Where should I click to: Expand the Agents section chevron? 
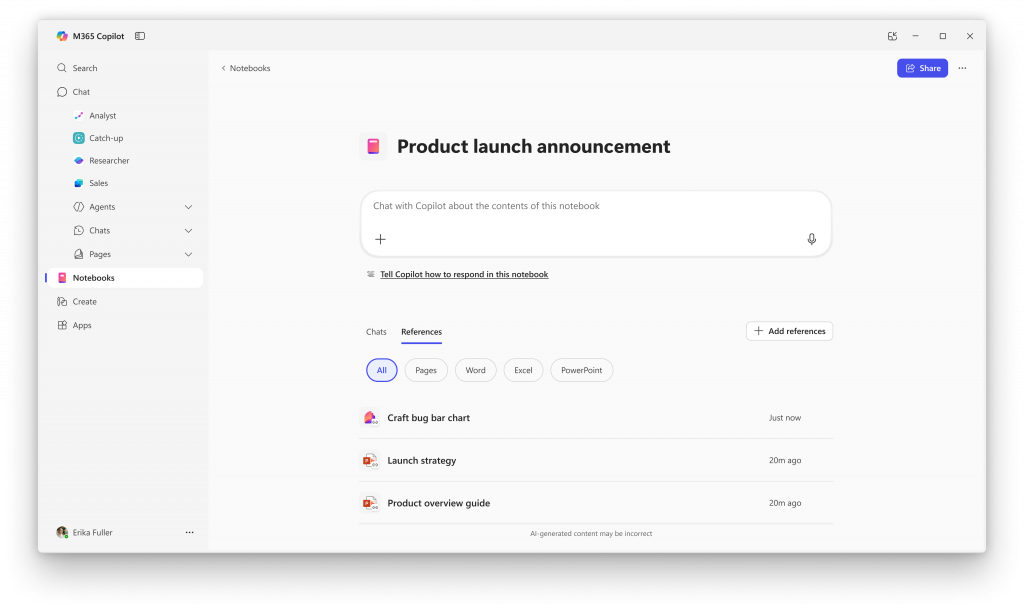188,207
